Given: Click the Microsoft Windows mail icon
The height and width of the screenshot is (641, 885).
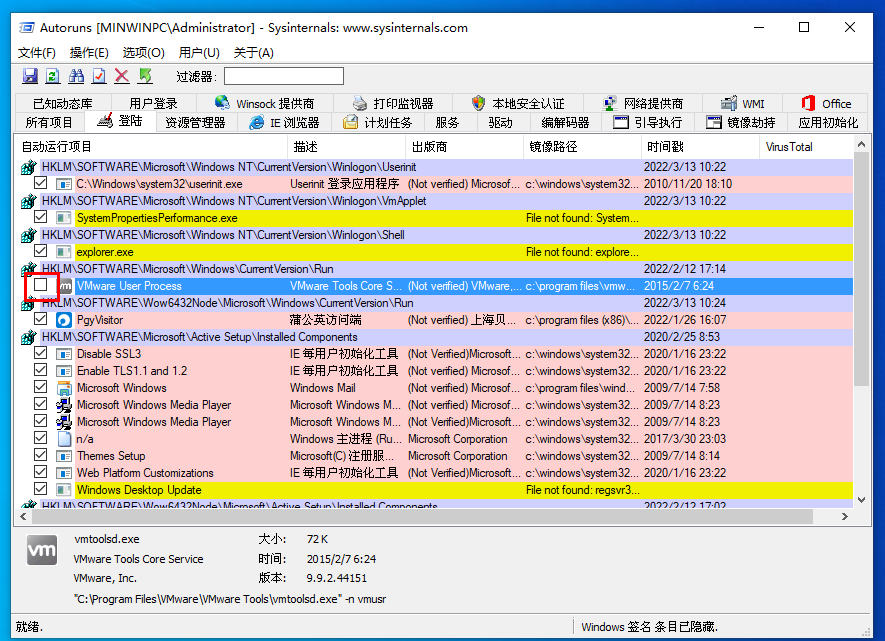Looking at the screenshot, I should tap(64, 388).
